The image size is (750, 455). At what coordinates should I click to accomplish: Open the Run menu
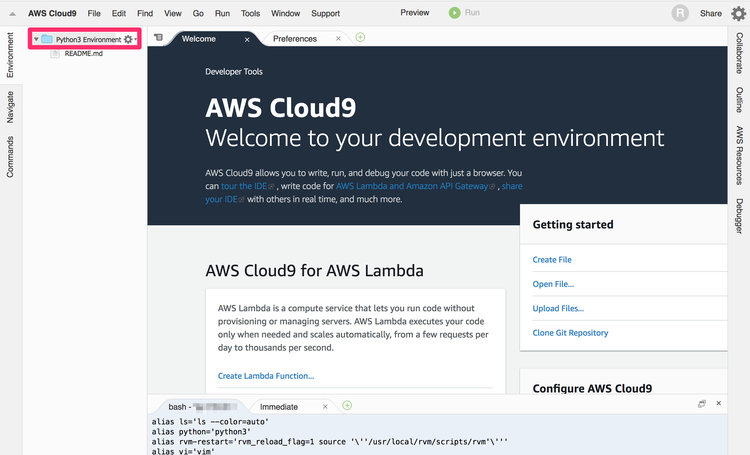coord(222,13)
